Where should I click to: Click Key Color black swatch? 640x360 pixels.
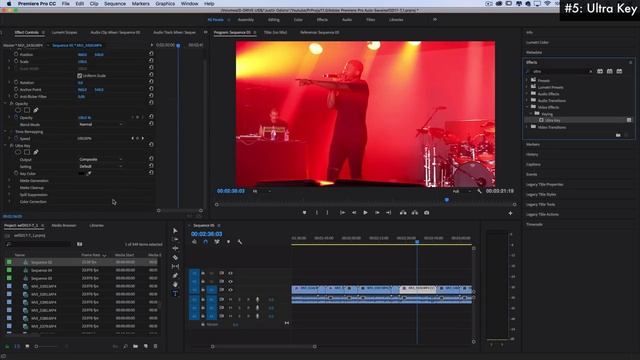pyautogui.click(x=81, y=173)
